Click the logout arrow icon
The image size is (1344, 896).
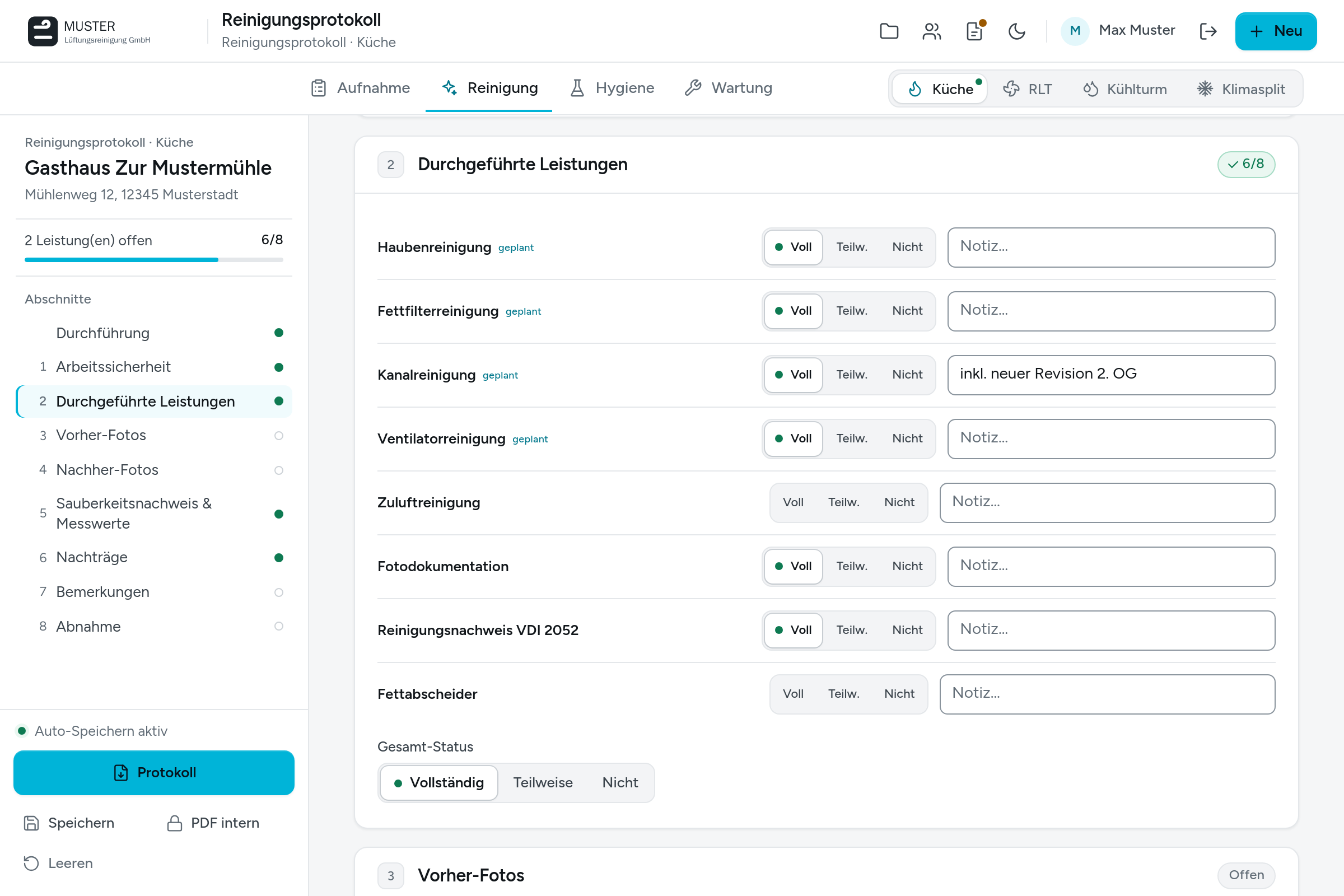coord(1208,31)
